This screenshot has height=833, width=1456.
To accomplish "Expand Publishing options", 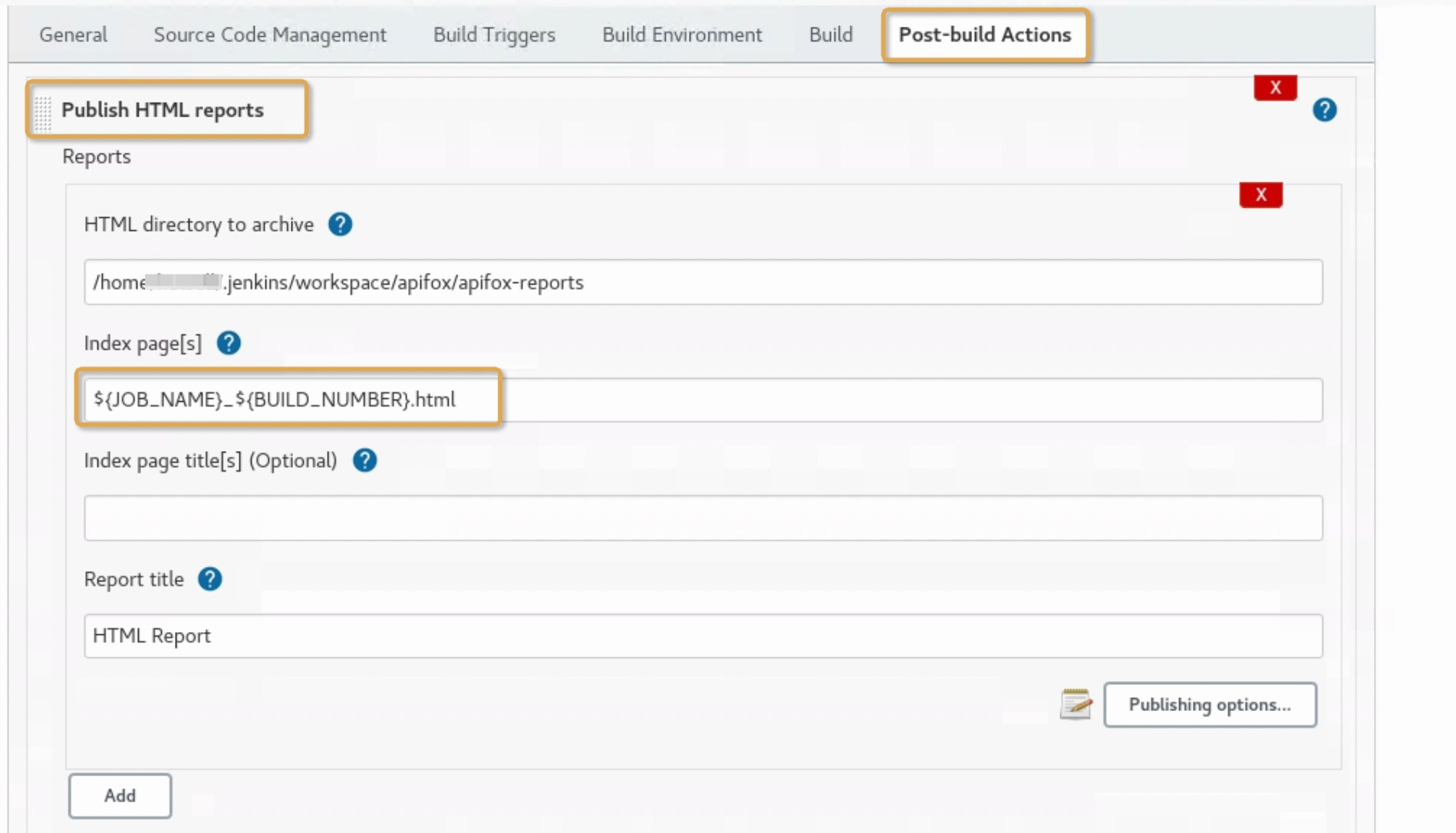I will (1209, 705).
